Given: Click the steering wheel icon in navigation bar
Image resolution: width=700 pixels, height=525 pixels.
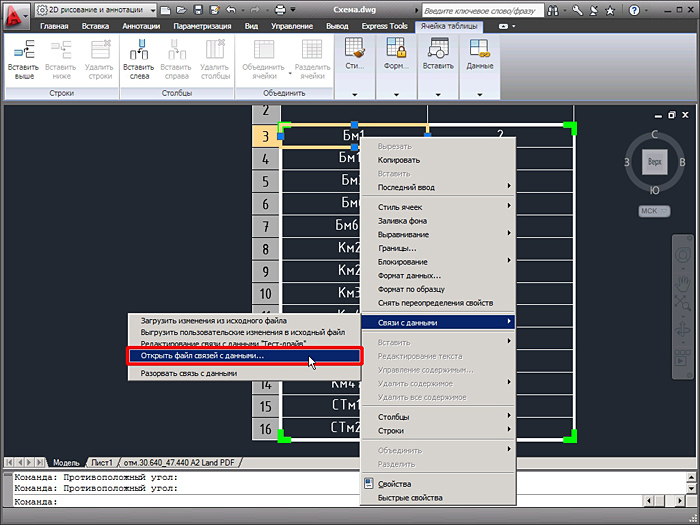Looking at the screenshot, I should 683,255.
